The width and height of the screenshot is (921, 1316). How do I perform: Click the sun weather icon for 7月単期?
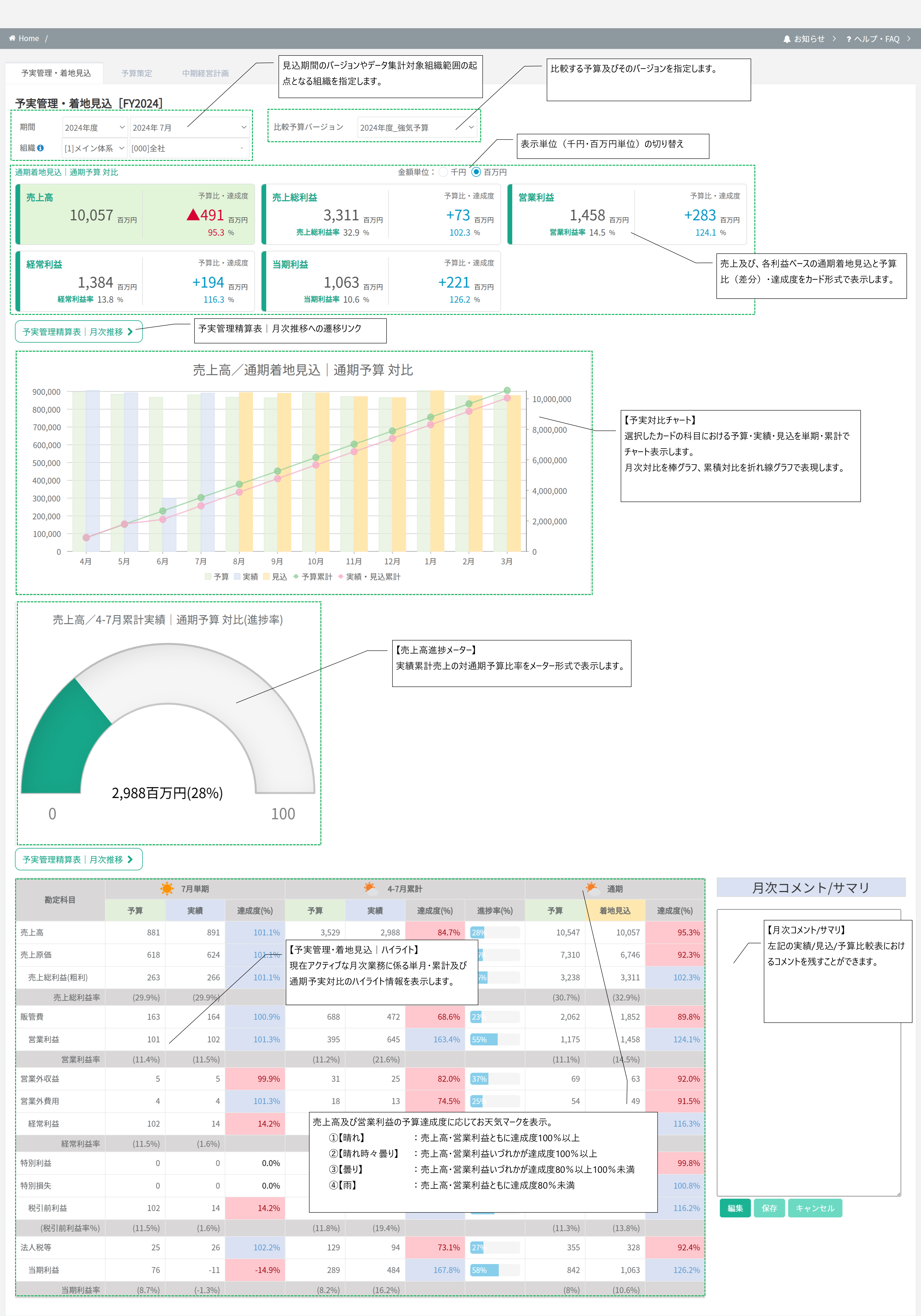coord(167,888)
